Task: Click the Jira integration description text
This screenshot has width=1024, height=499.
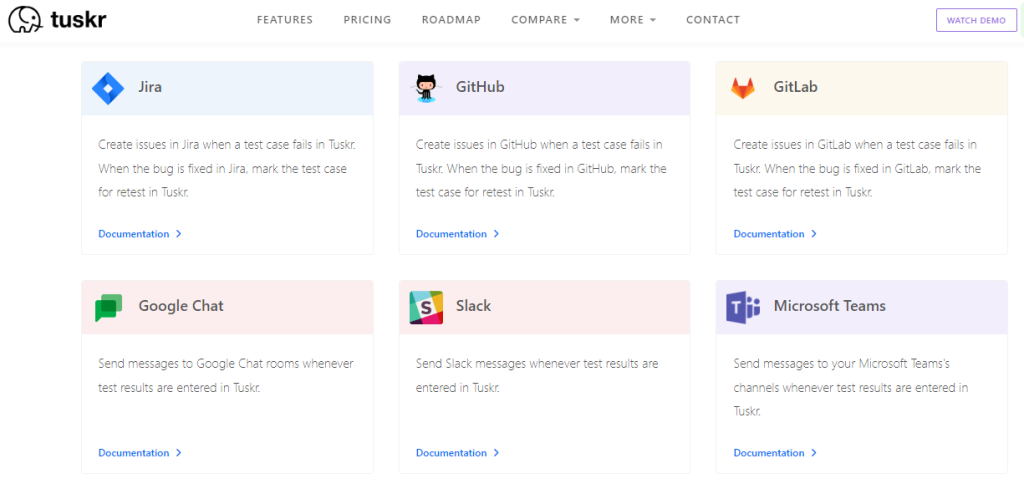Action: point(227,169)
